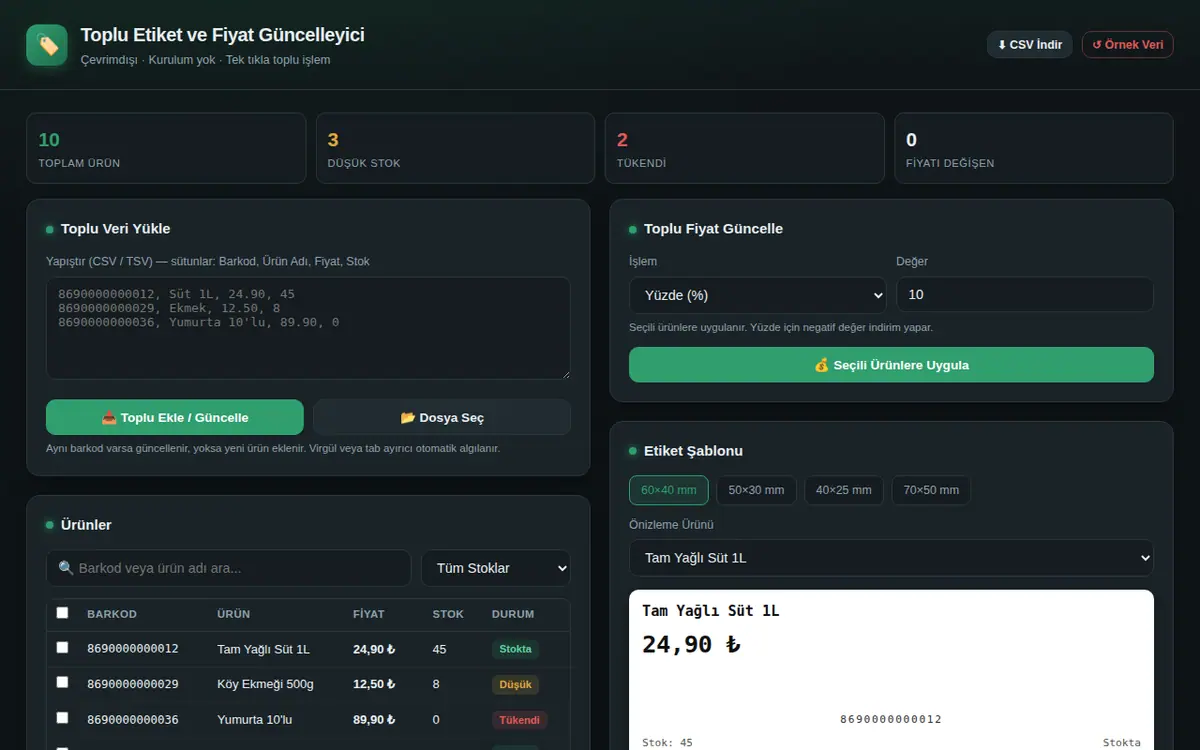Click the Barkod column header
1200x750 pixels.
tap(112, 614)
